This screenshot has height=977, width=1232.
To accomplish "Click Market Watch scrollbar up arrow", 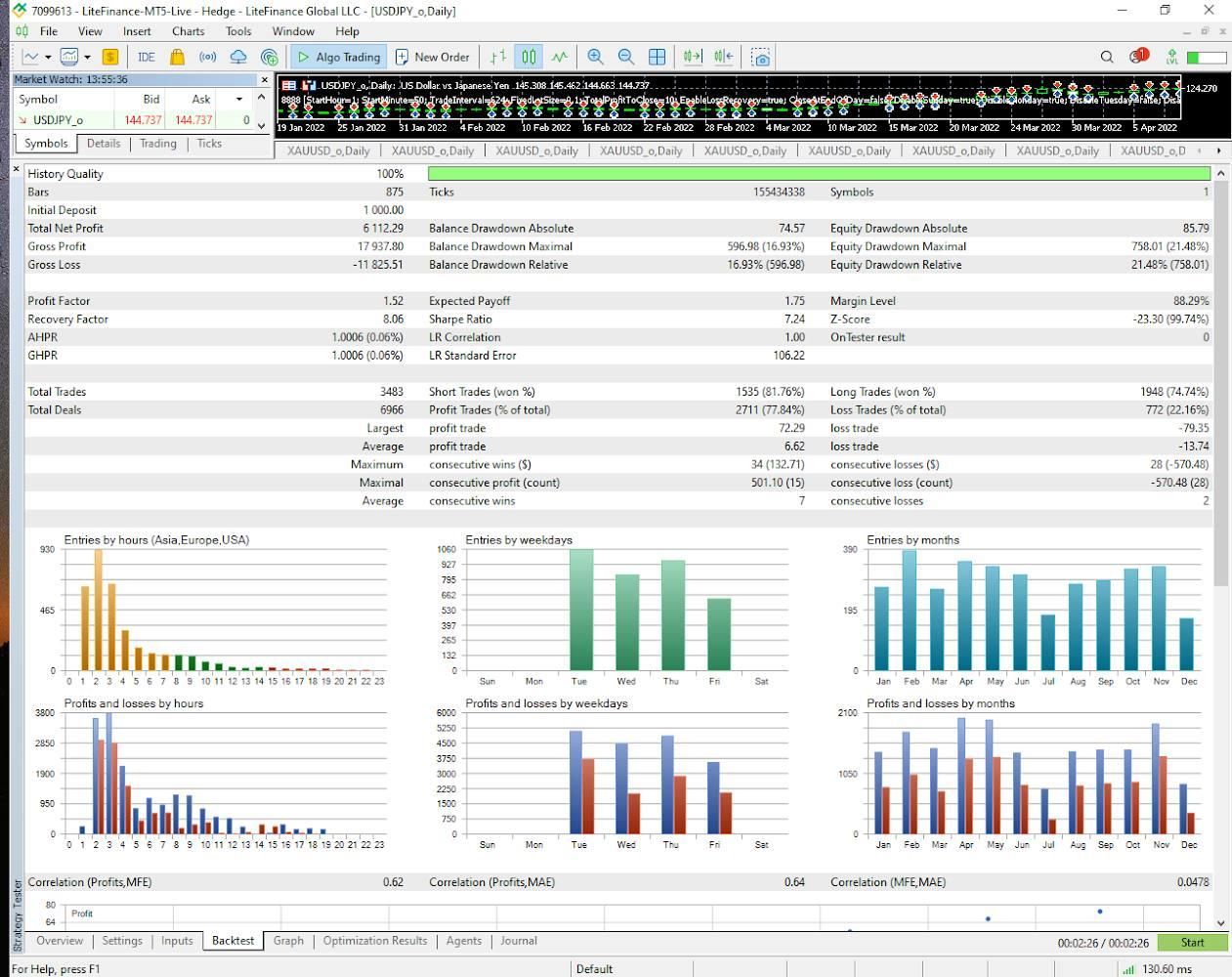I will 261,98.
